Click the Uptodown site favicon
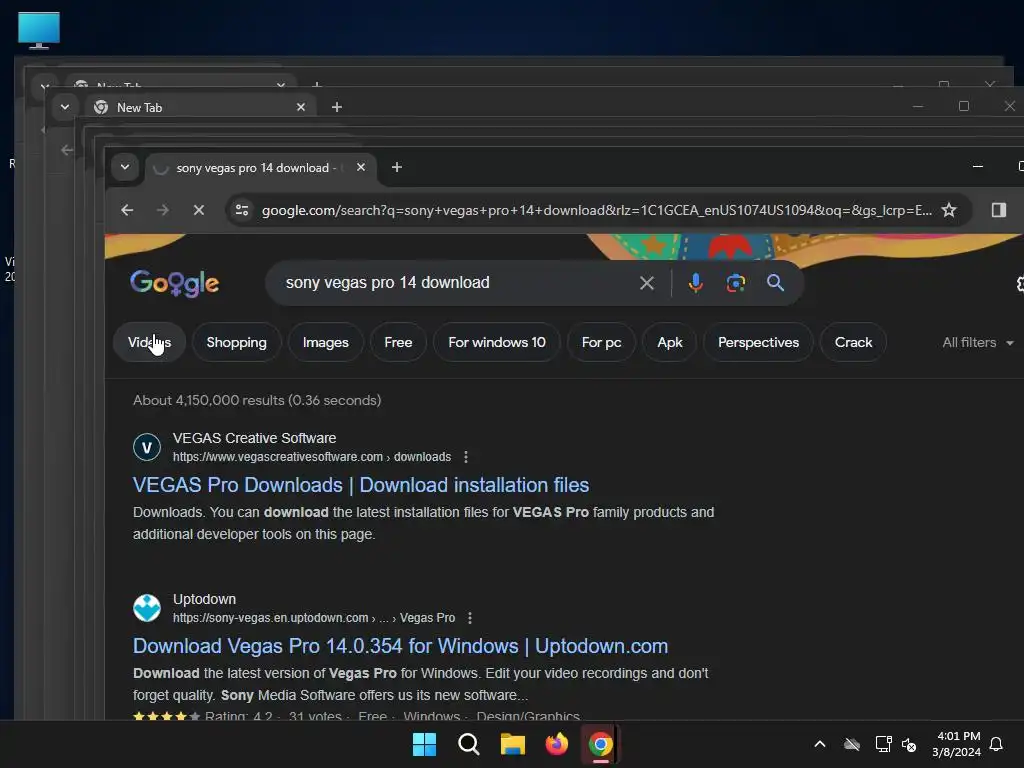The width and height of the screenshot is (1024, 768). [147, 608]
